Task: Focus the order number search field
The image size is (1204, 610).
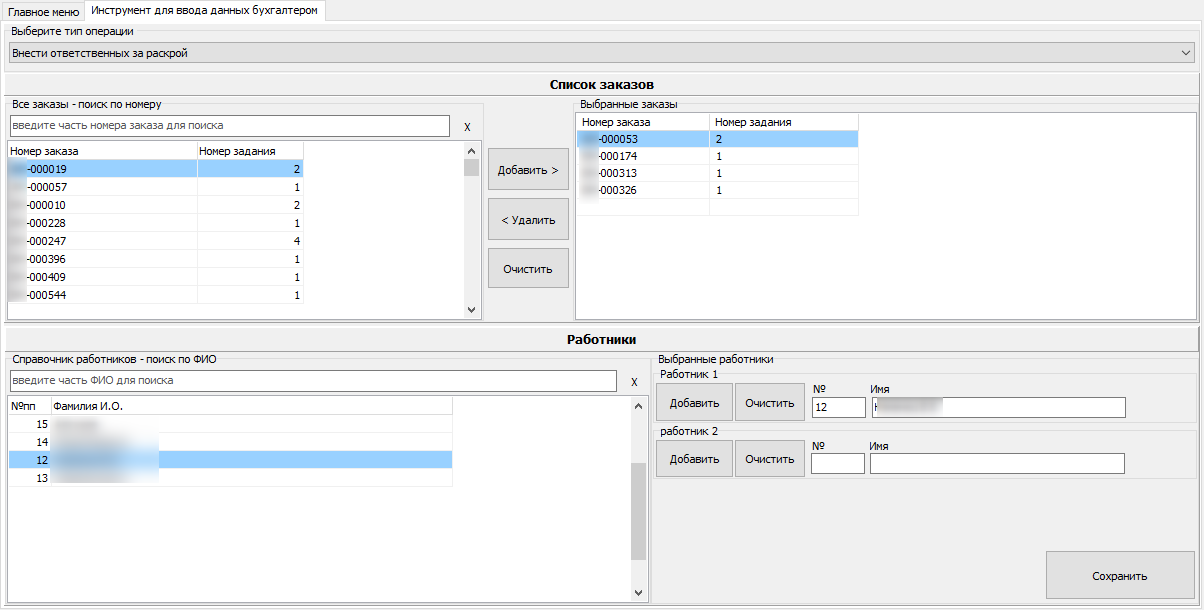Action: (229, 126)
